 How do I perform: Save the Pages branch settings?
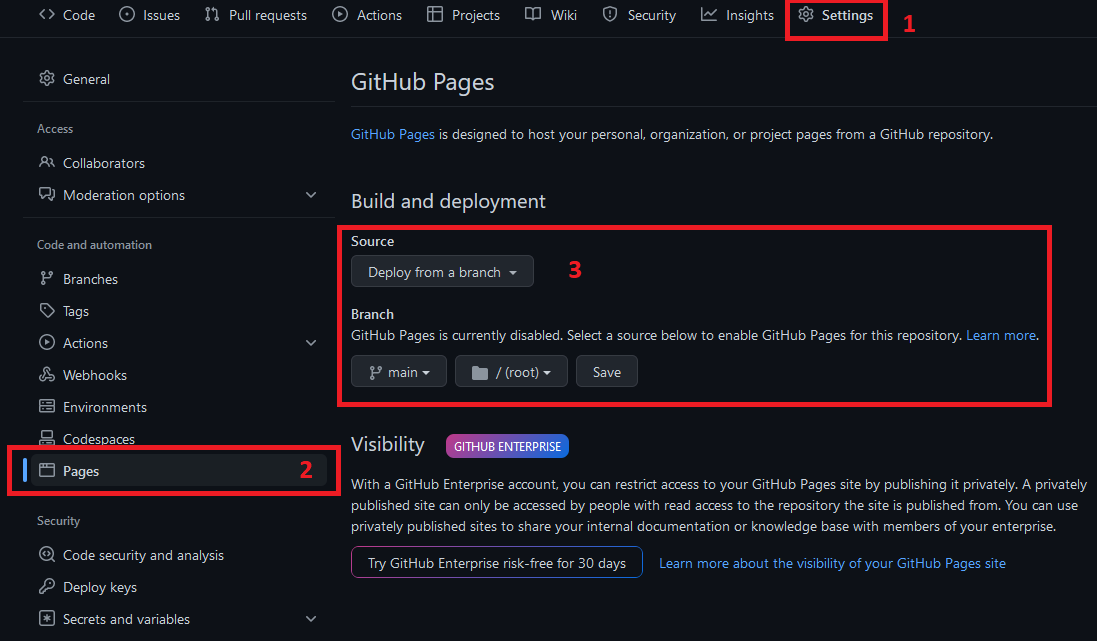pyautogui.click(x=607, y=372)
